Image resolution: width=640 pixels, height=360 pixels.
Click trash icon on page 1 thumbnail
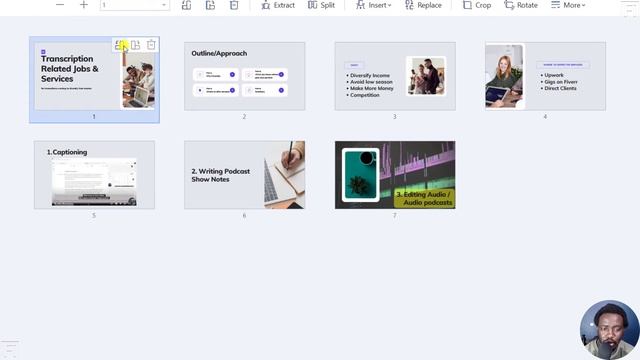(151, 44)
